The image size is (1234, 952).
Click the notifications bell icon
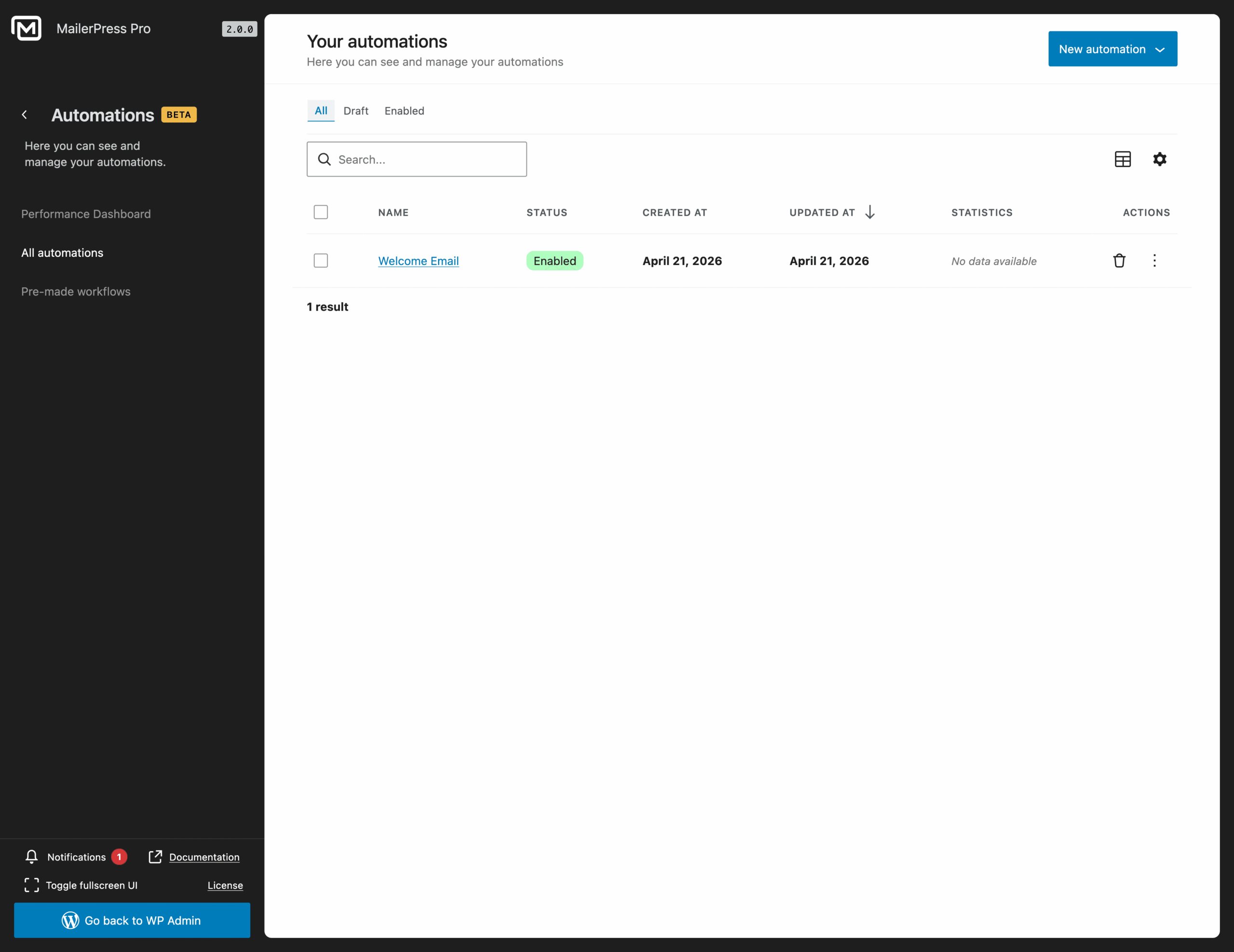coord(32,857)
